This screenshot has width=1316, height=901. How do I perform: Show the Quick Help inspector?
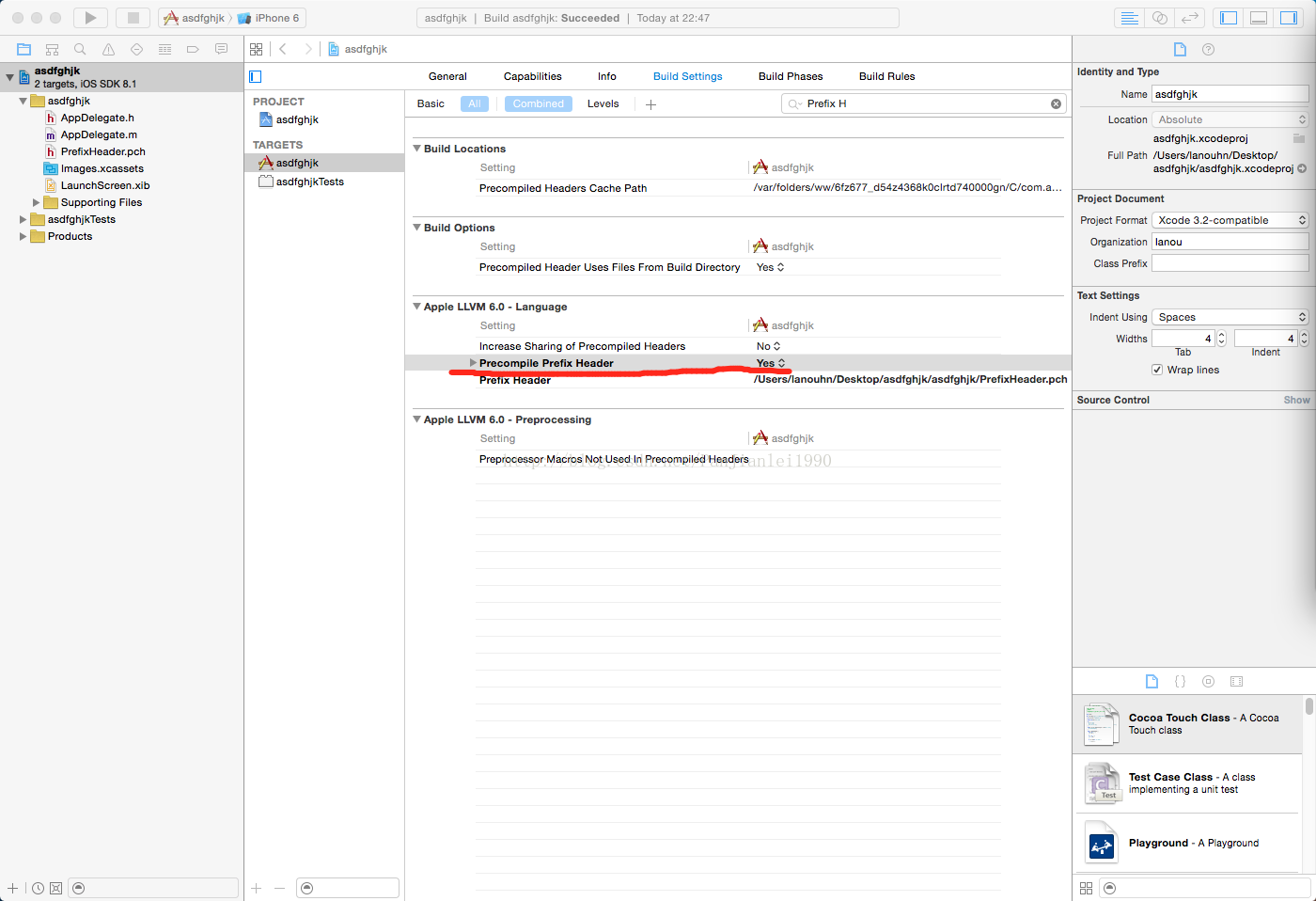coord(1209,49)
